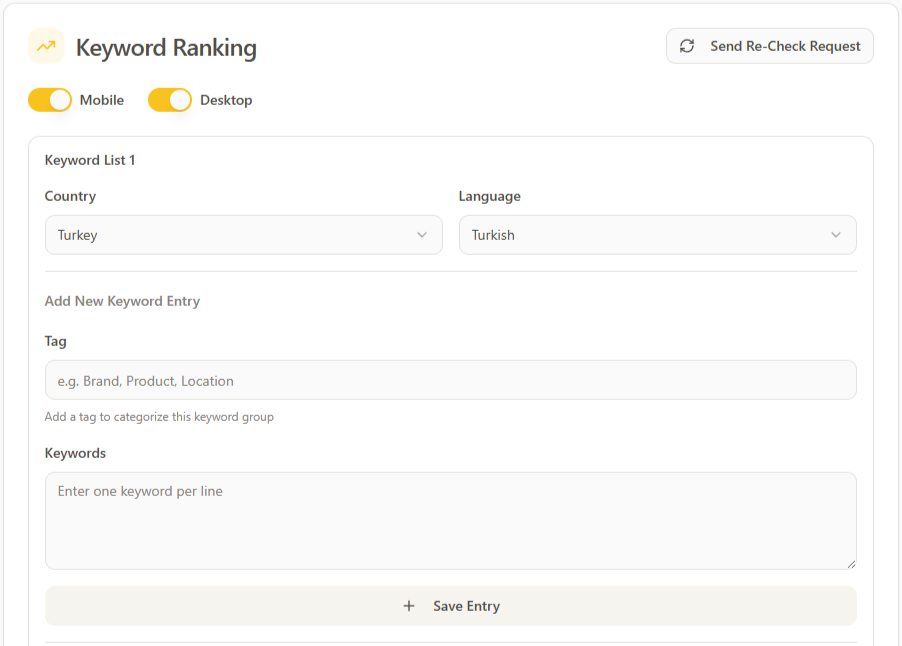Focus the Tag input field
The height and width of the screenshot is (646, 902).
click(450, 380)
